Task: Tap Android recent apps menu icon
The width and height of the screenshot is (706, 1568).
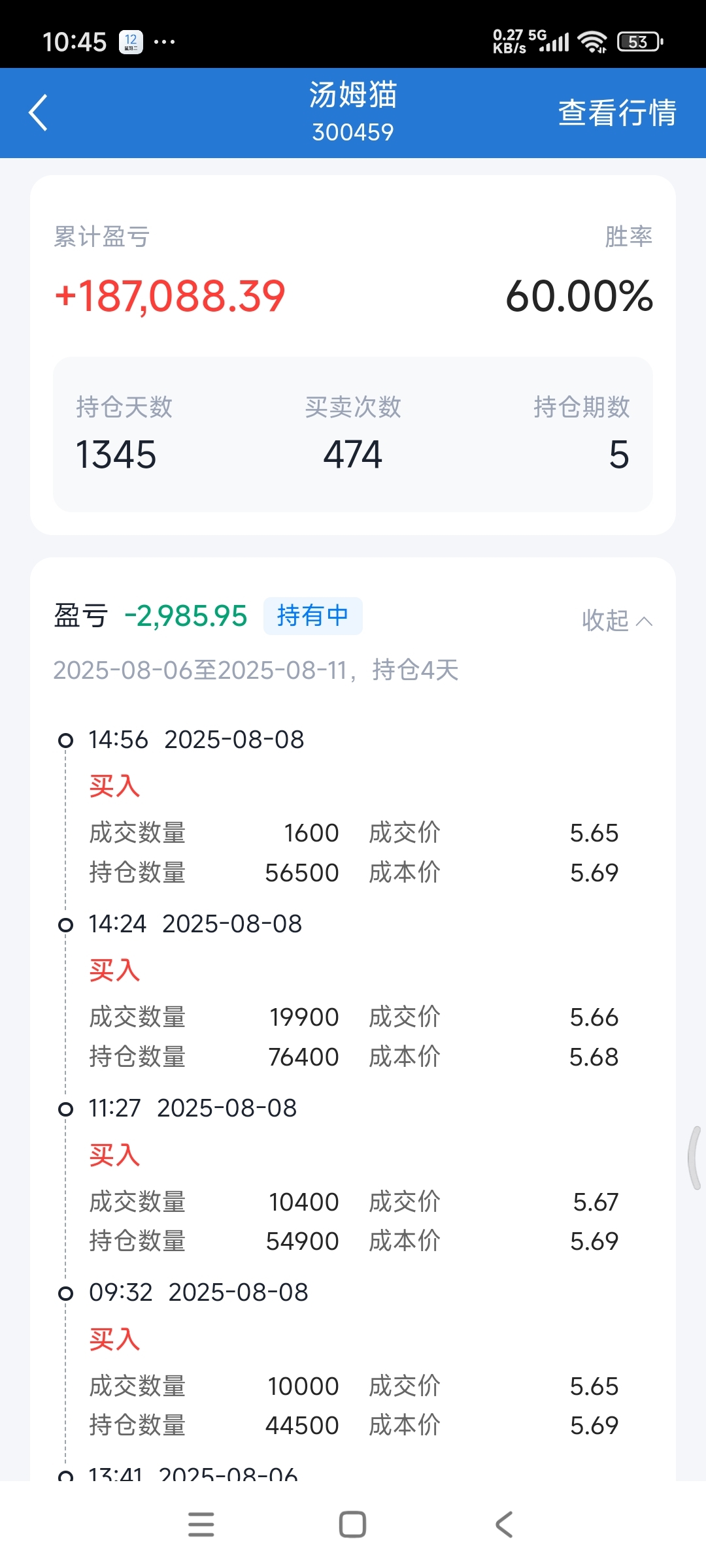Action: [201, 1524]
